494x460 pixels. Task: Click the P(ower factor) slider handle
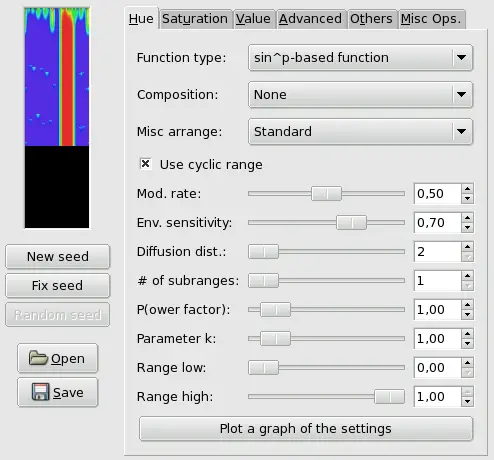pos(275,310)
